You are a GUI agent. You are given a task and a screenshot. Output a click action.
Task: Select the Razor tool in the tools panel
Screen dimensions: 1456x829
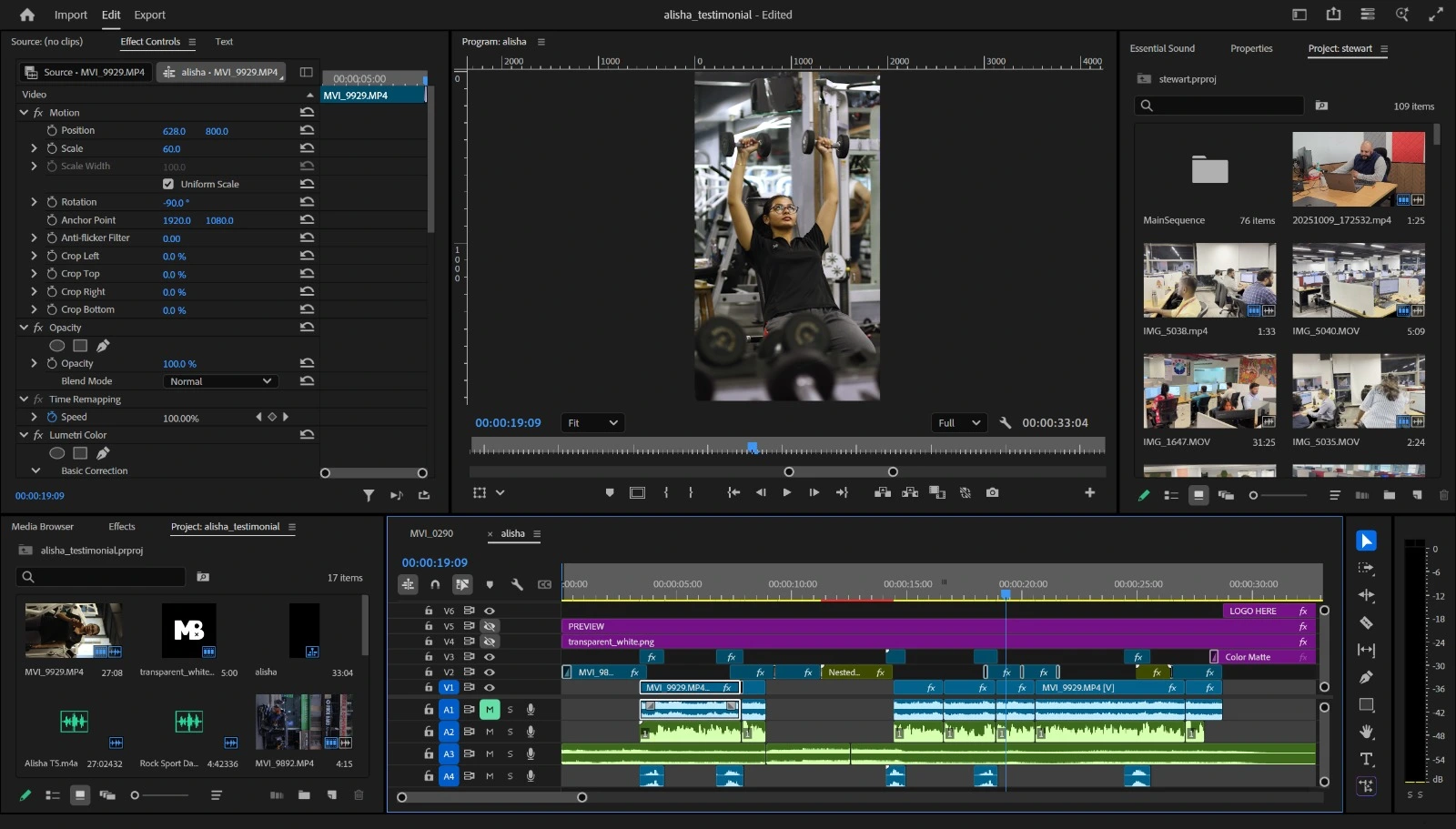click(1366, 622)
